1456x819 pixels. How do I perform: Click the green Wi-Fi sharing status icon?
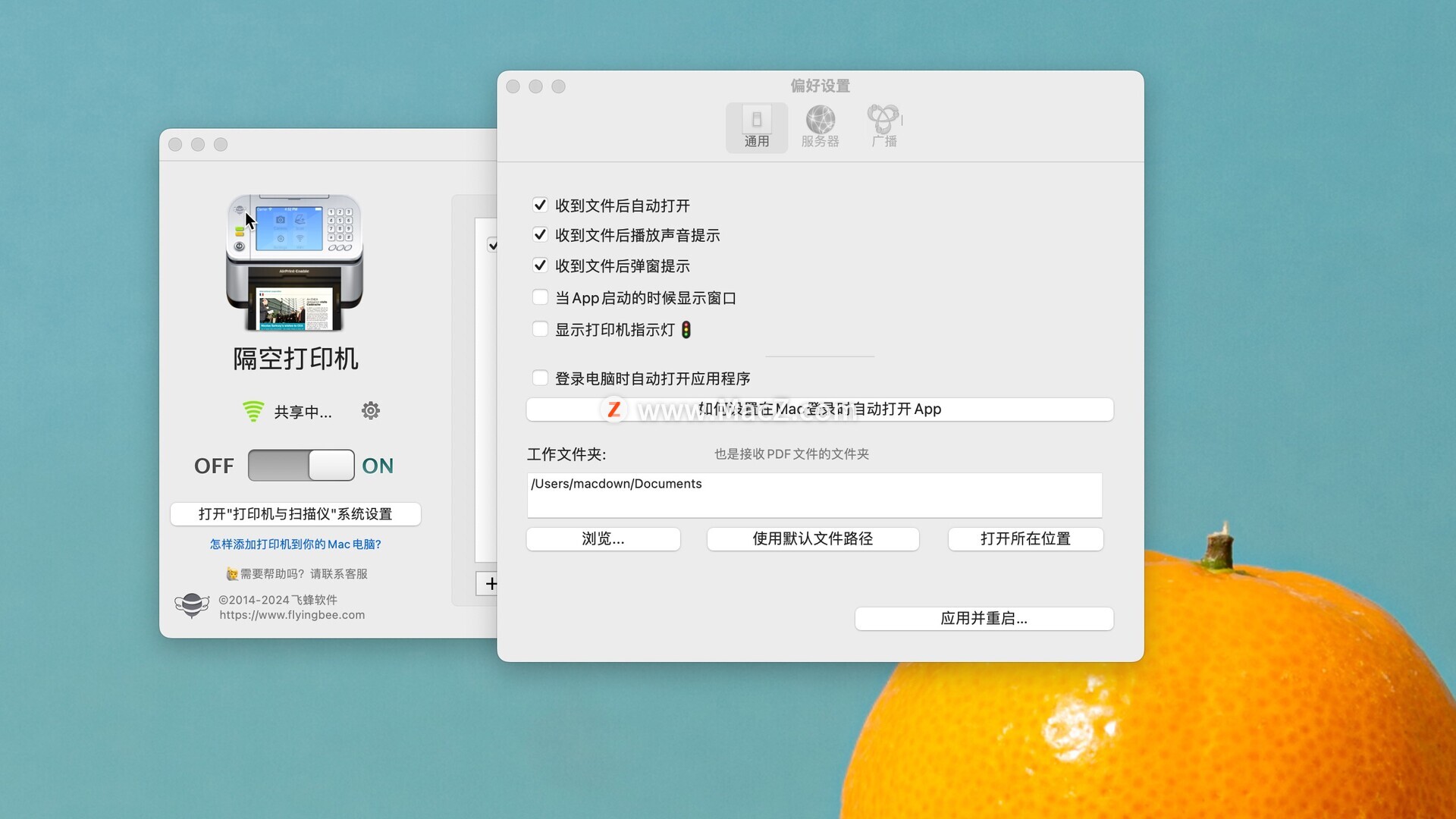pos(253,411)
